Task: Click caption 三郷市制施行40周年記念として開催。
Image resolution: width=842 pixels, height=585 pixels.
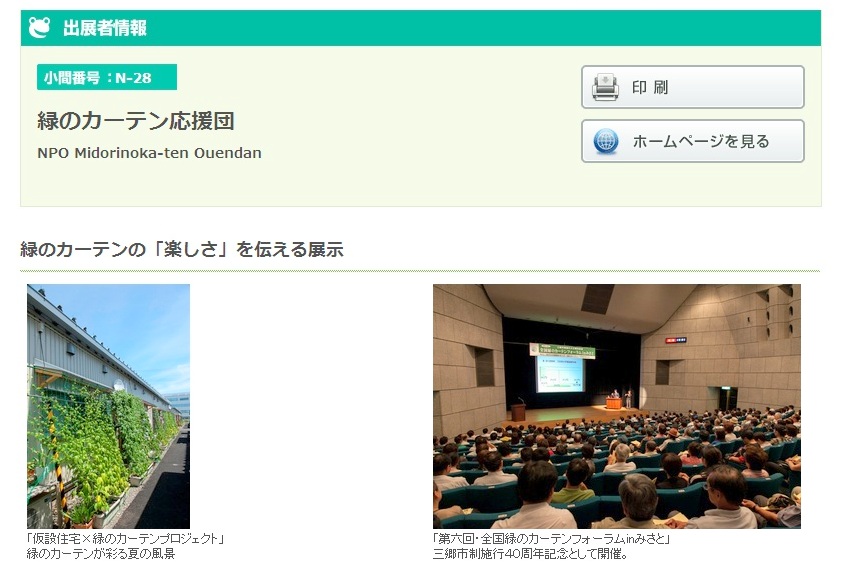Action: [530, 553]
